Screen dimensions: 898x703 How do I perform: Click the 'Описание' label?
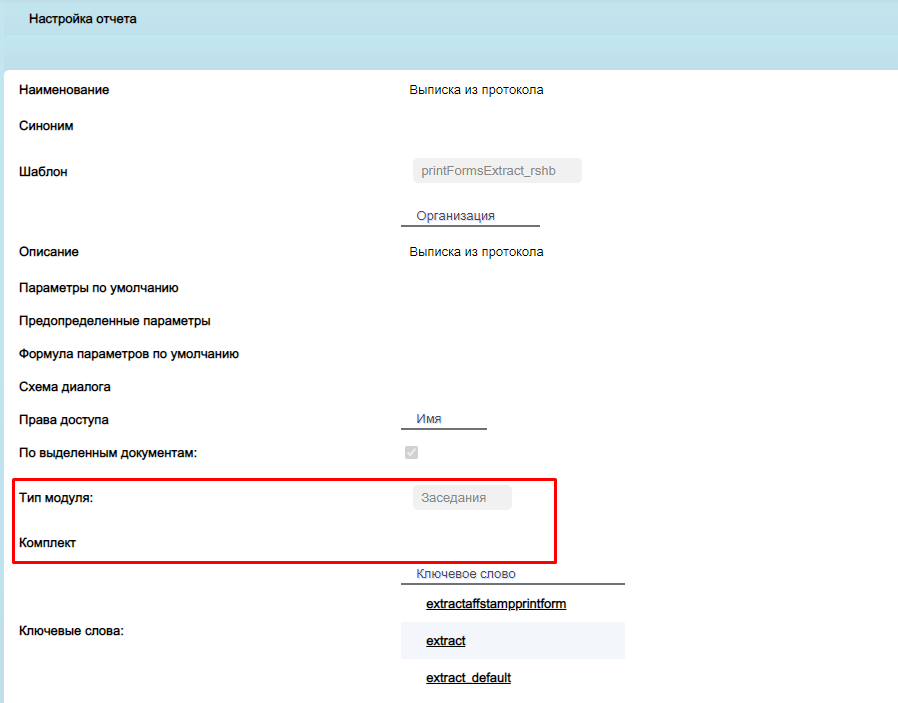49,252
